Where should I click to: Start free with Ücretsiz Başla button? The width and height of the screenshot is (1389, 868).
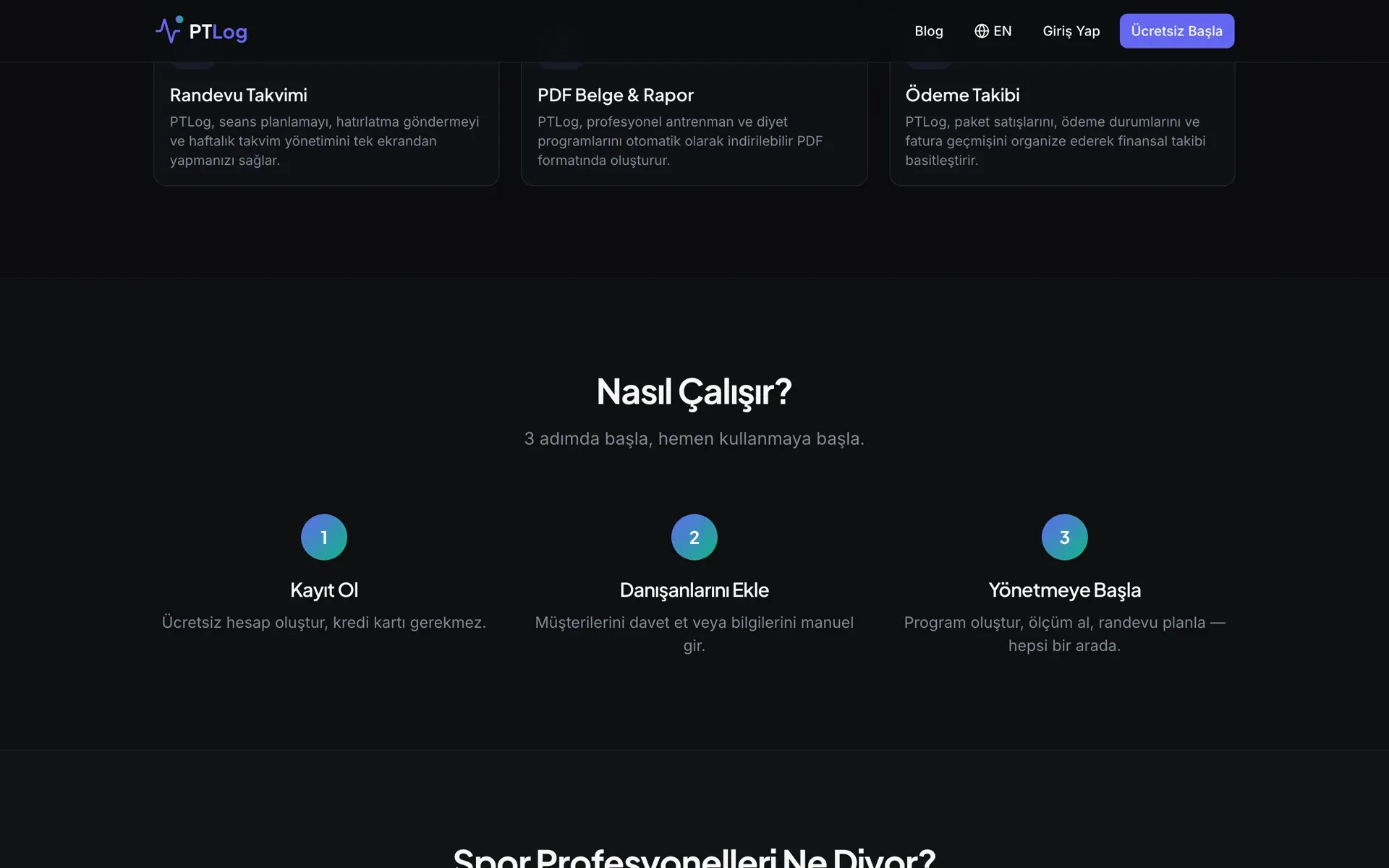coord(1176,31)
